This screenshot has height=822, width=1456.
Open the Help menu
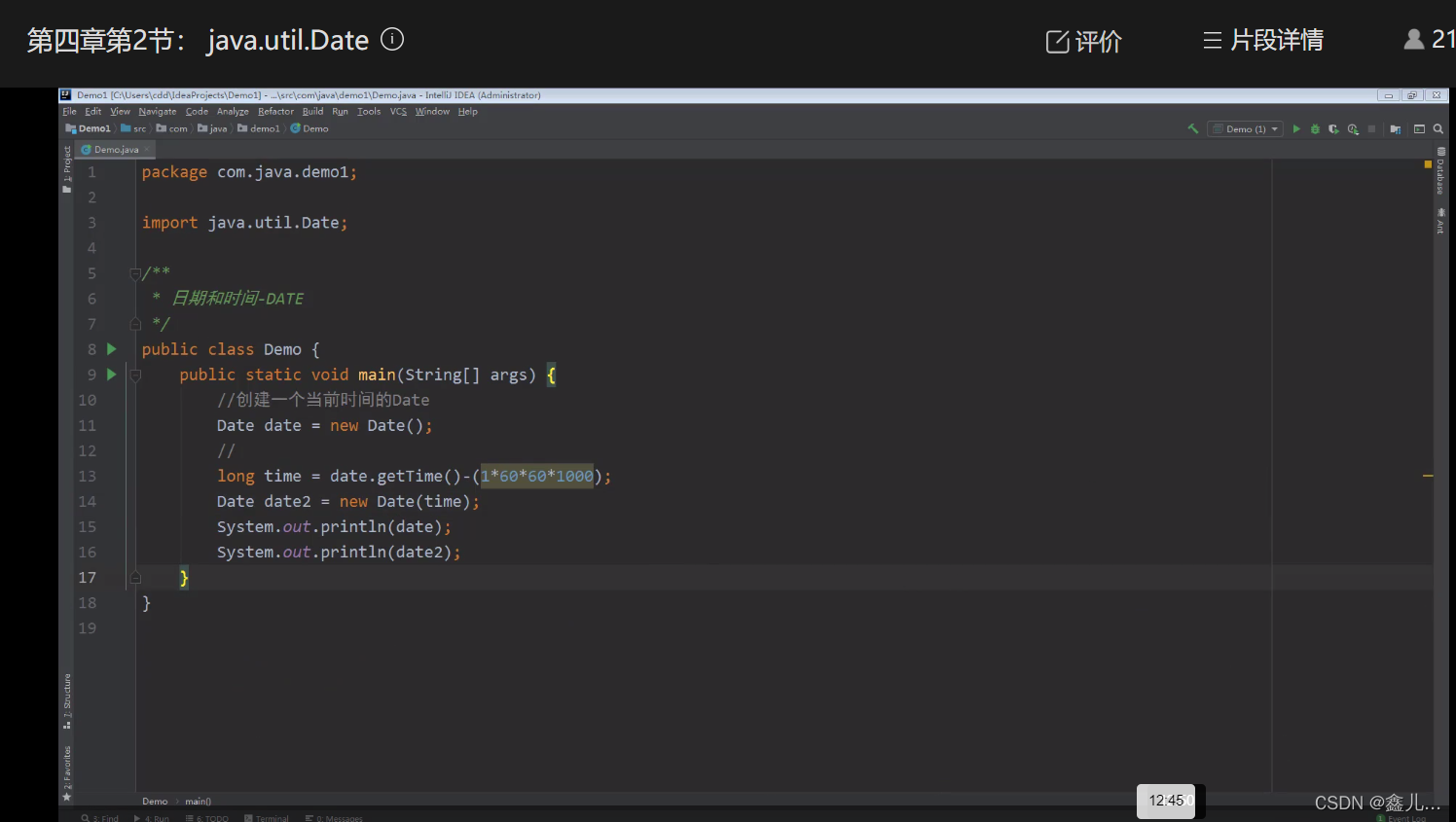(x=467, y=111)
